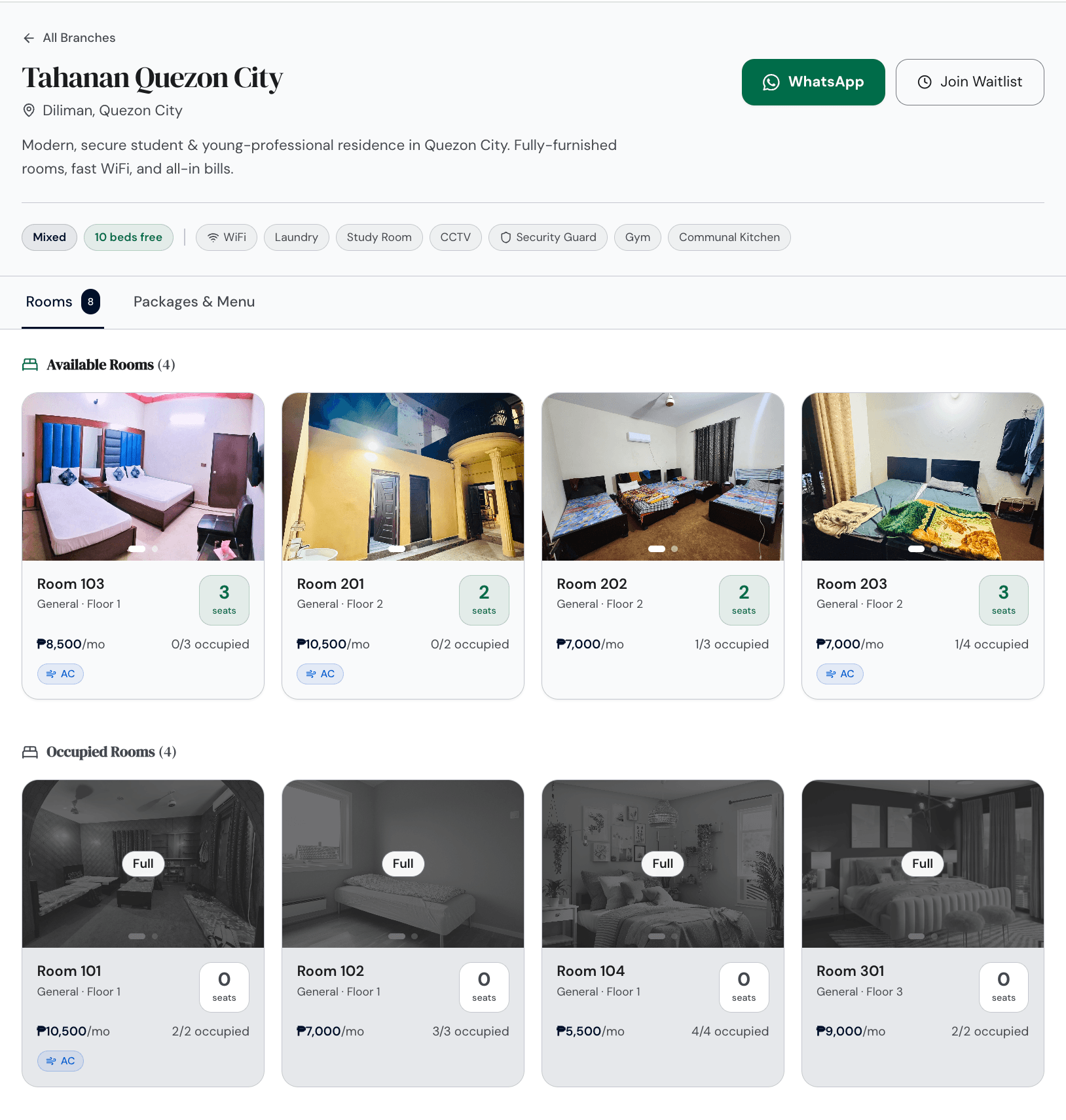Open the Room 104 title
Screen dimensions: 1066x1120
[x=591, y=971]
